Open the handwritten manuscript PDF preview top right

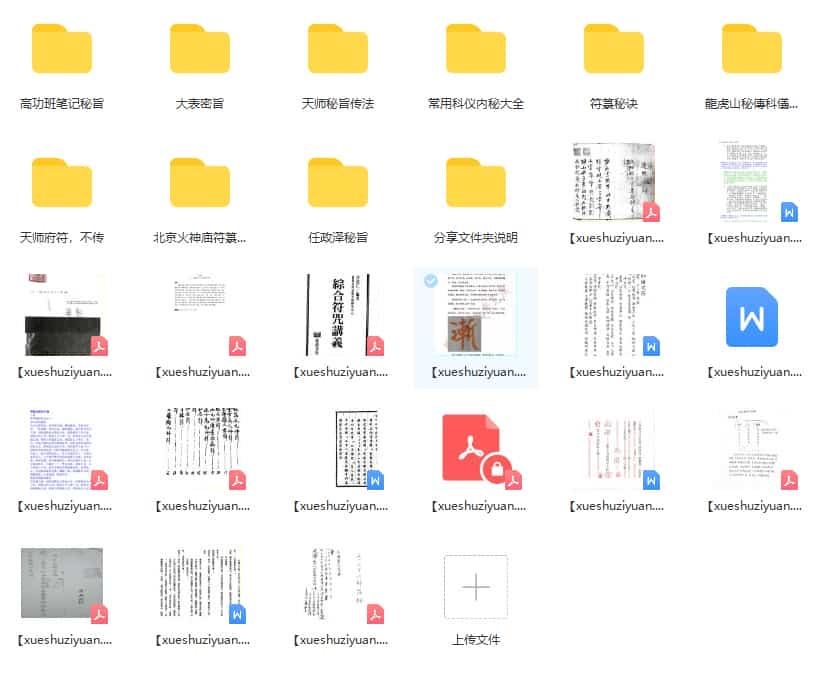tap(614, 185)
